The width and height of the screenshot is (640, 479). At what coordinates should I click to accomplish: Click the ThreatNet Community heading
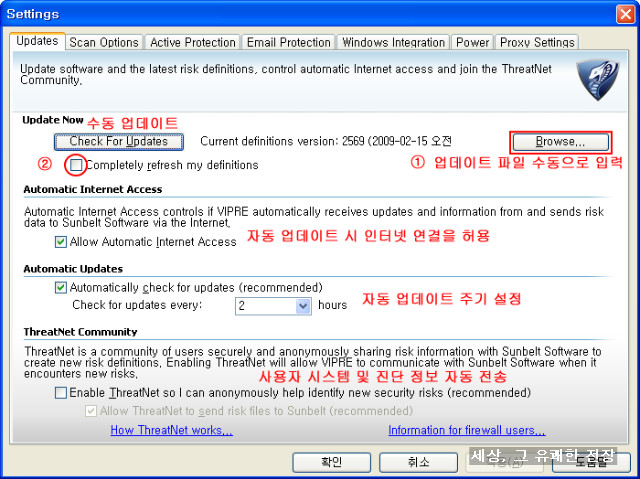pyautogui.click(x=80, y=332)
